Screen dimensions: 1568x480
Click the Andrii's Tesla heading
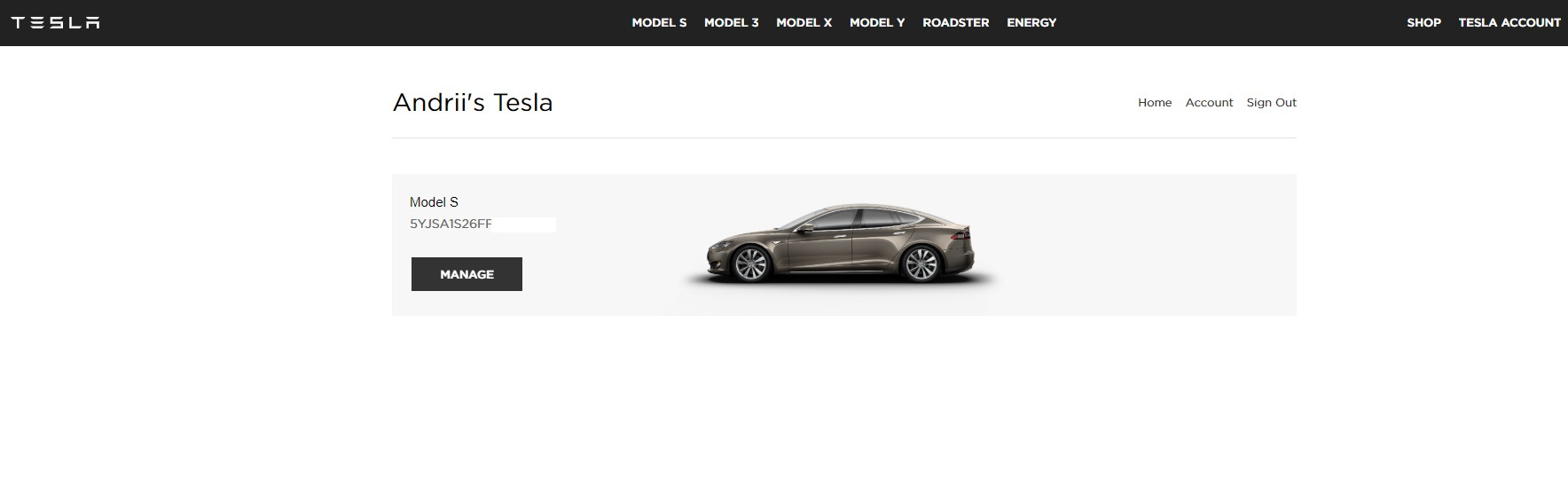point(473,103)
